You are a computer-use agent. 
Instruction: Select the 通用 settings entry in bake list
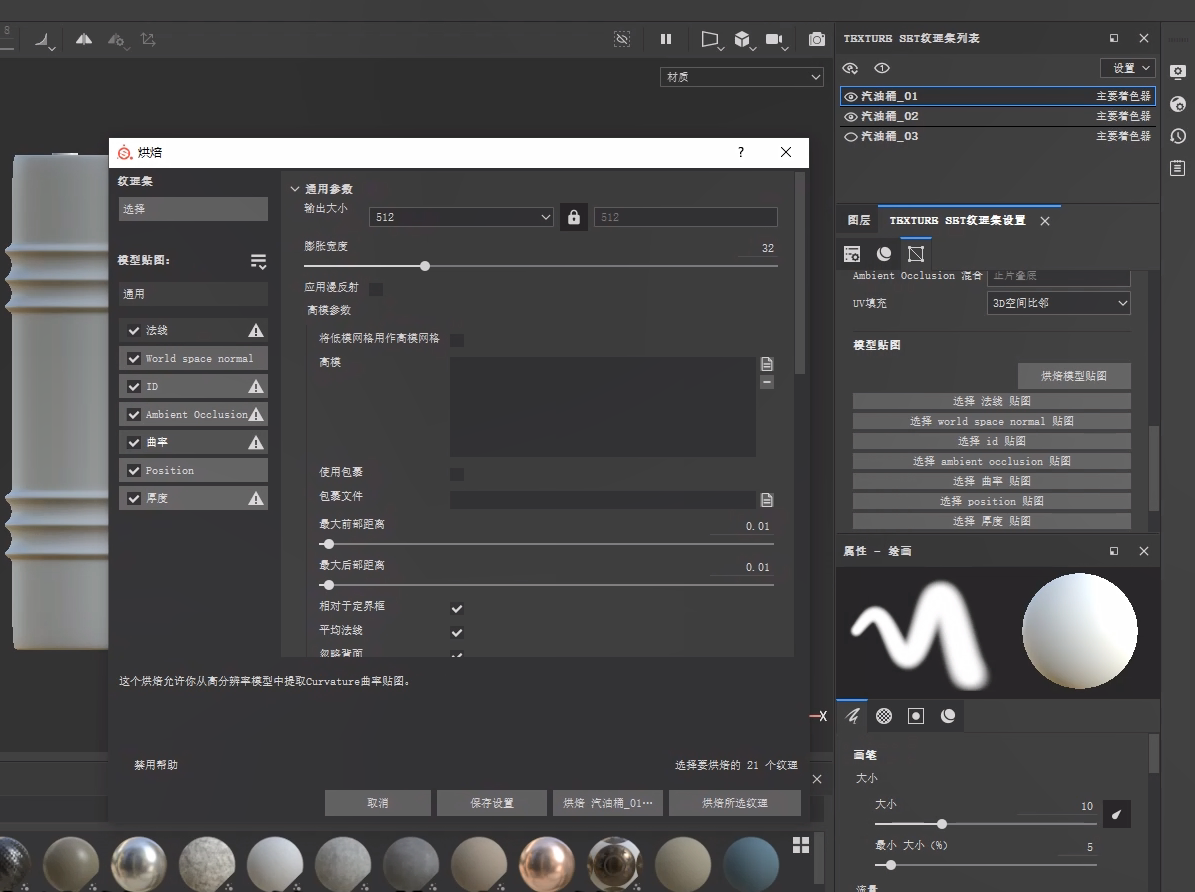tap(193, 294)
